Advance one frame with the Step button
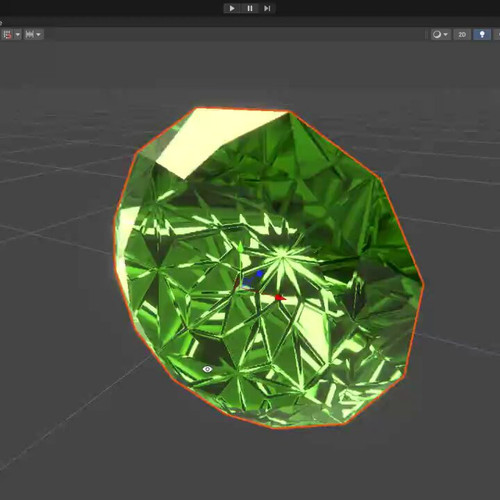 pyautogui.click(x=267, y=8)
